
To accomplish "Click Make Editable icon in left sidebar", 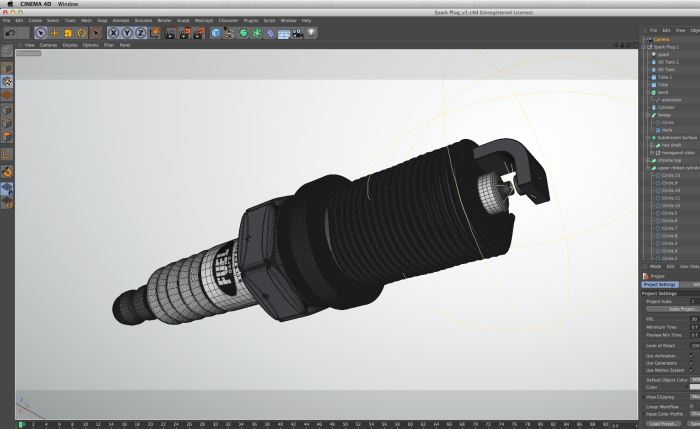I will tap(7, 51).
